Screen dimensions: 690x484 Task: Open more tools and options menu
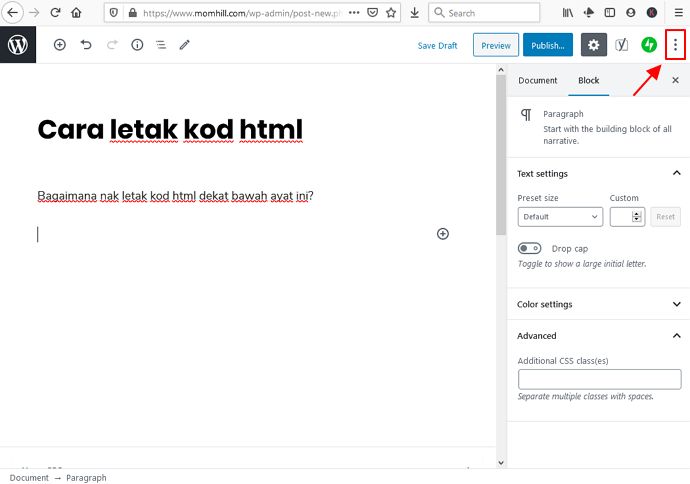pos(675,44)
